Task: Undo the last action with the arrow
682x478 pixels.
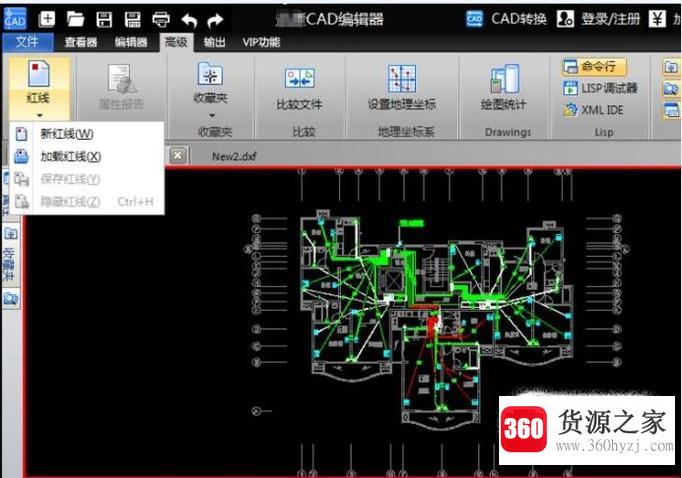Action: (189, 20)
